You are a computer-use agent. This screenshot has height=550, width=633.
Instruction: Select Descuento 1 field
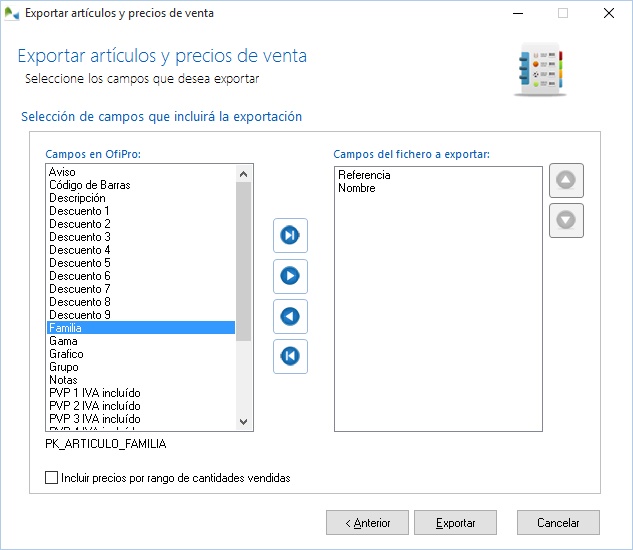coord(141,211)
